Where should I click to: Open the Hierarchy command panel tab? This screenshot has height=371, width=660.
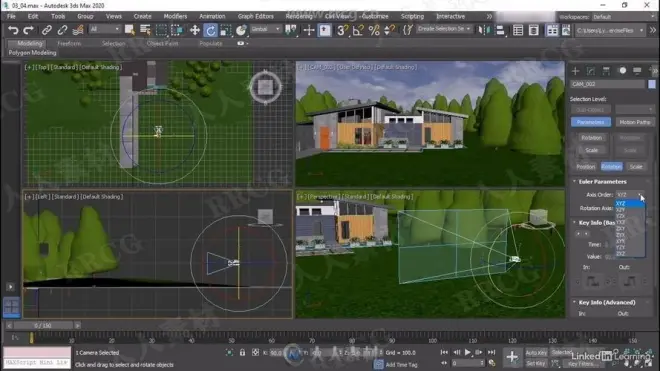pos(606,71)
